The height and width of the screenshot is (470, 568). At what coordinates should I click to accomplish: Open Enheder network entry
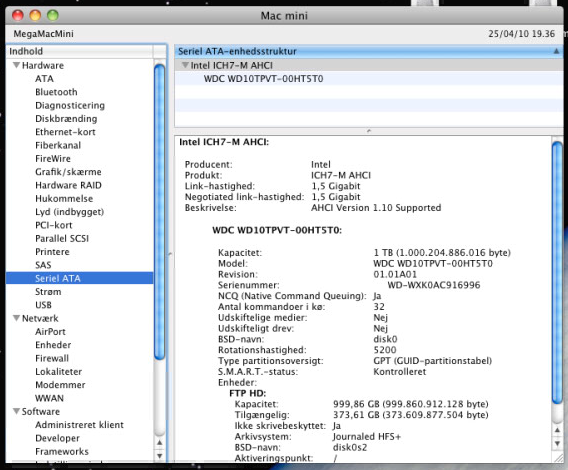tap(53, 345)
